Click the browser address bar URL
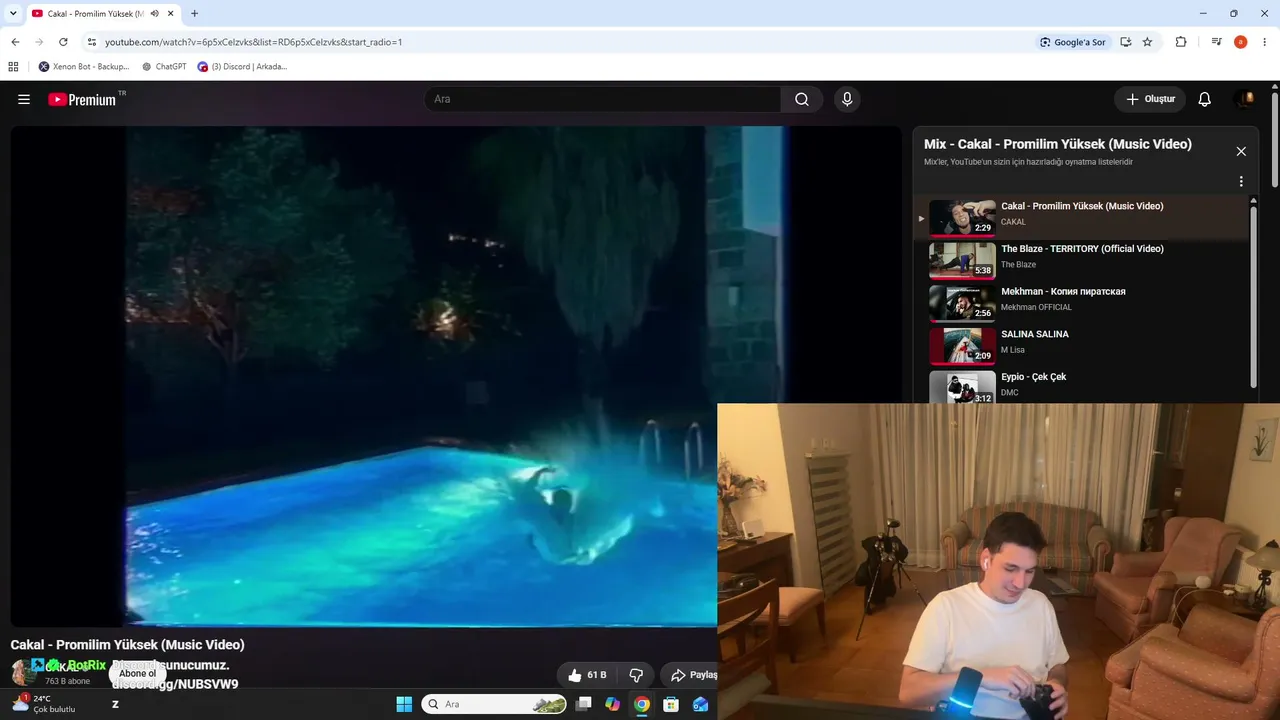This screenshot has width=1280, height=720. pyautogui.click(x=254, y=42)
